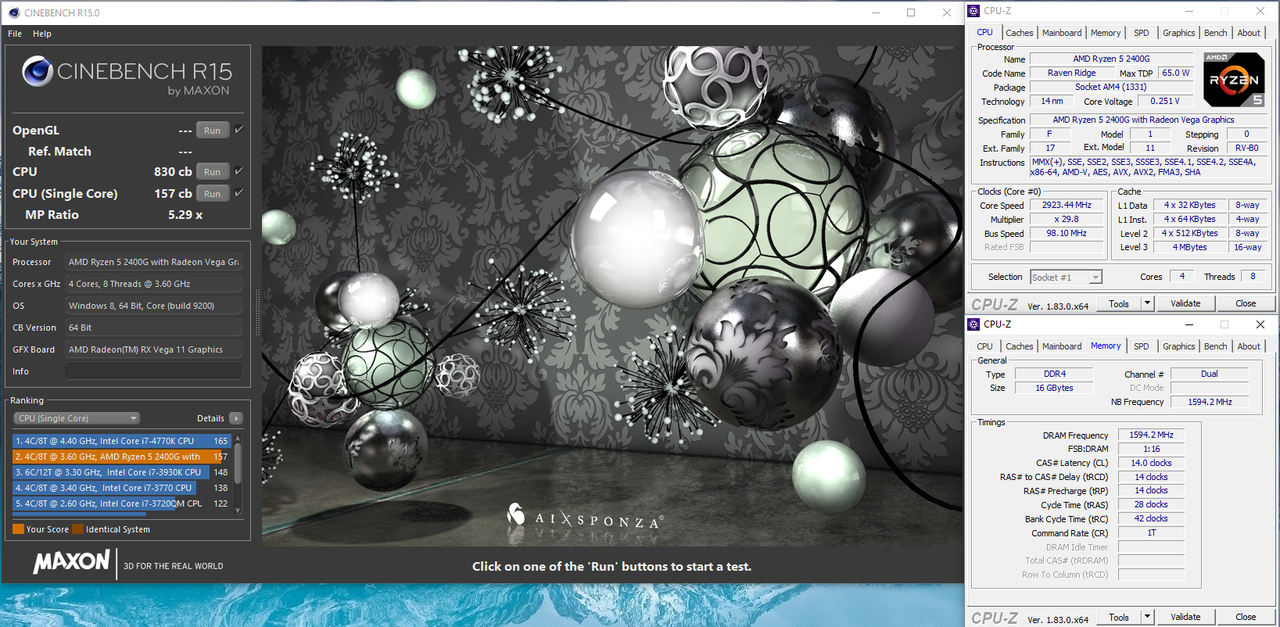The height and width of the screenshot is (627, 1280).
Task: Switch to Memory tab in upper CPU-Z
Action: coord(1105,33)
